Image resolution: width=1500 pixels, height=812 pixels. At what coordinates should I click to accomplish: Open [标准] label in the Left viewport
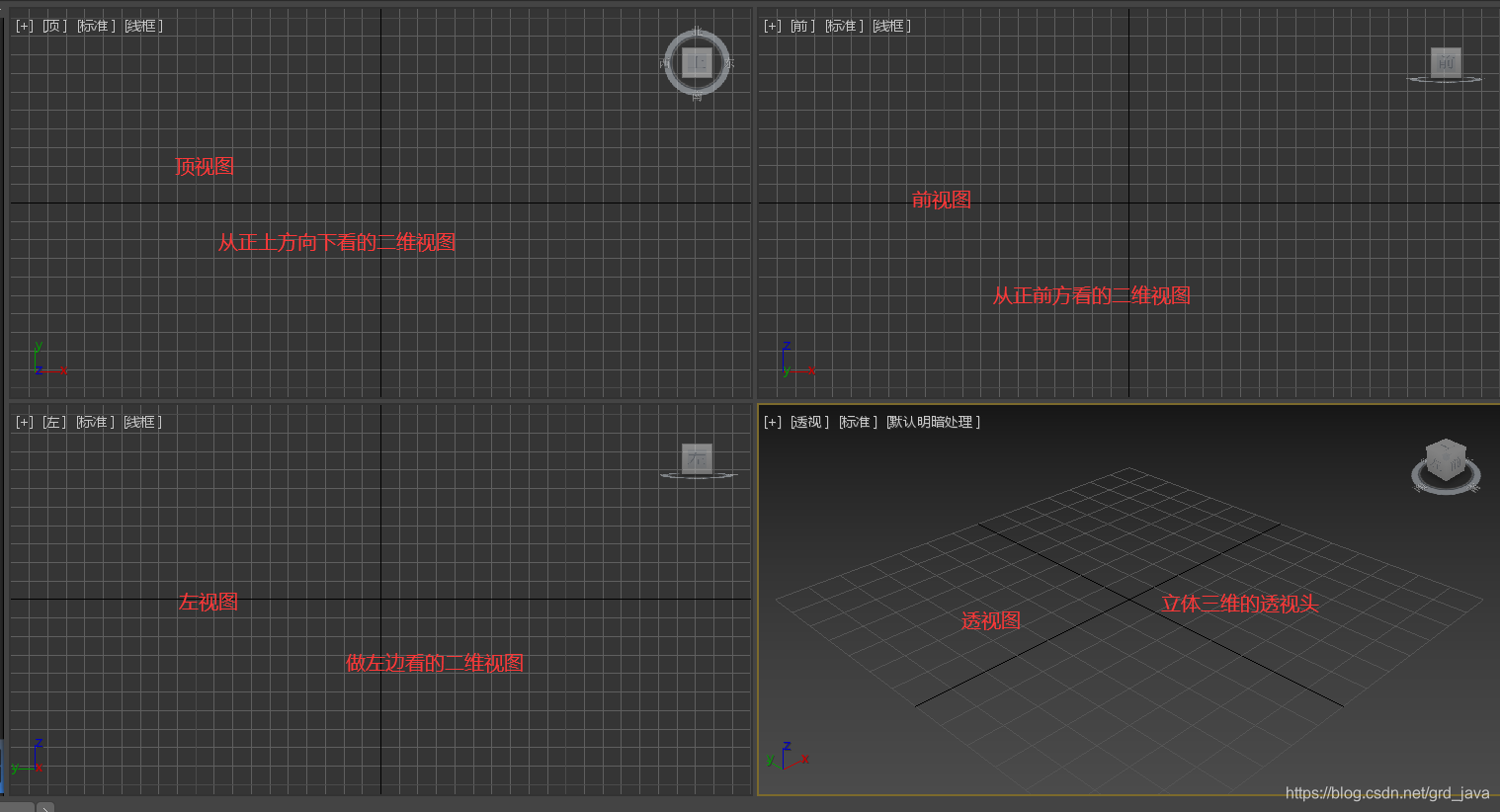(x=96, y=422)
